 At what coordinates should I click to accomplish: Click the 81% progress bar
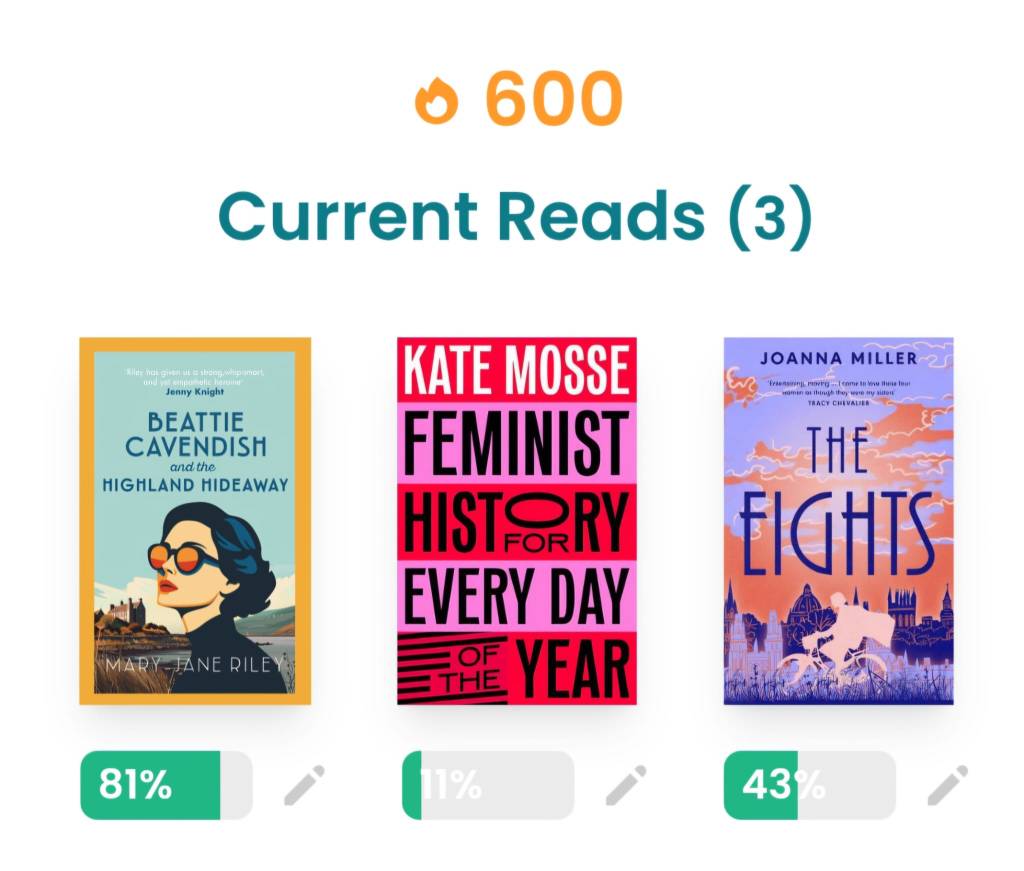pos(166,785)
